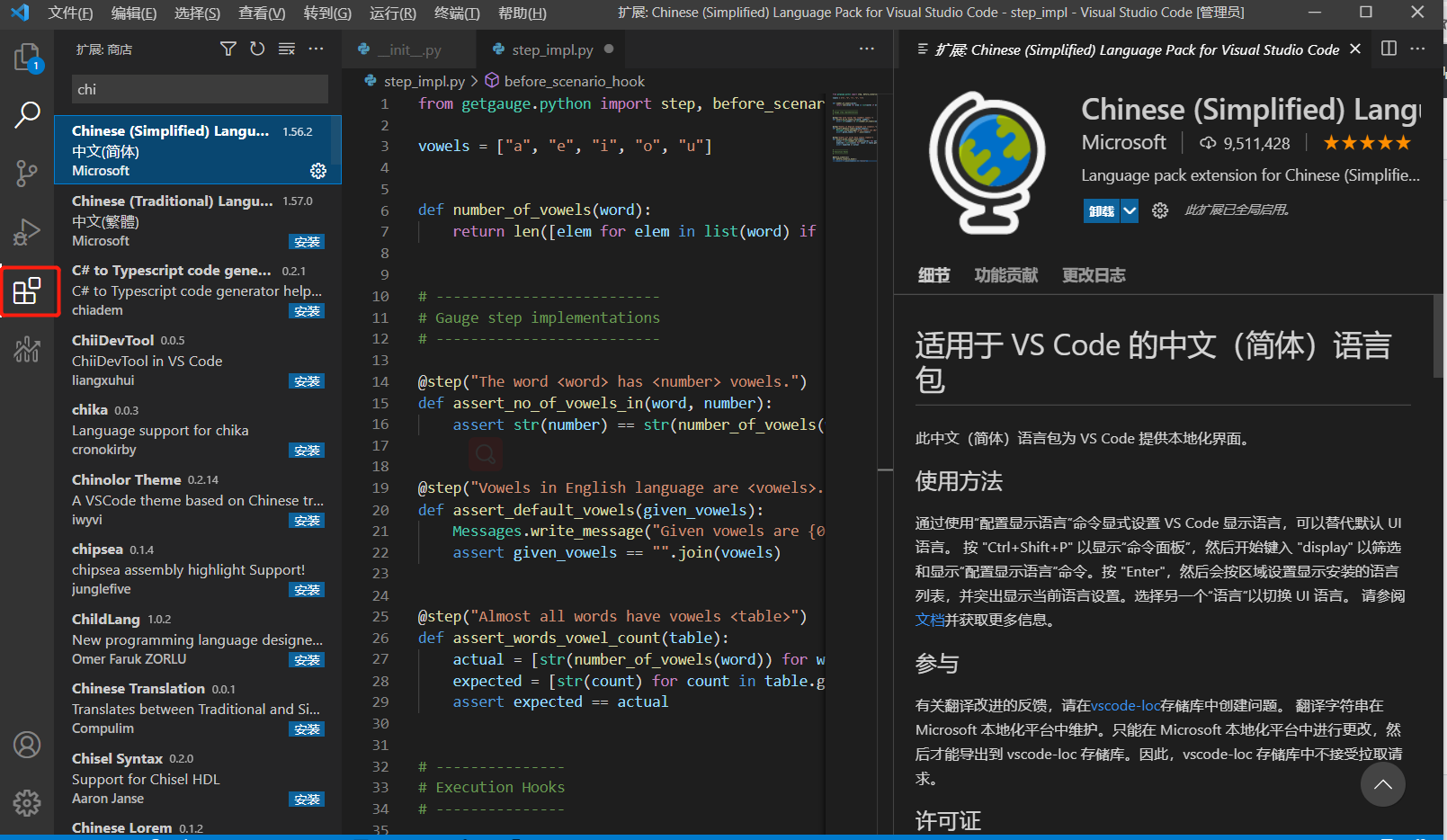Open the Run and Debug view
The height and width of the screenshot is (840, 1447).
tap(27, 231)
